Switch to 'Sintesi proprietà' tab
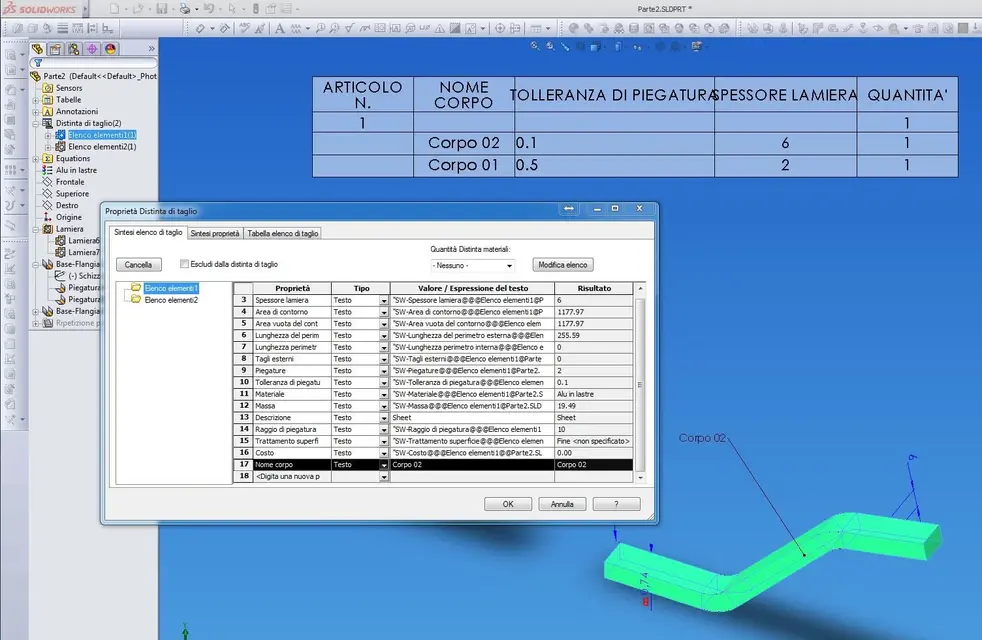This screenshot has height=640, width=982. tap(214, 232)
